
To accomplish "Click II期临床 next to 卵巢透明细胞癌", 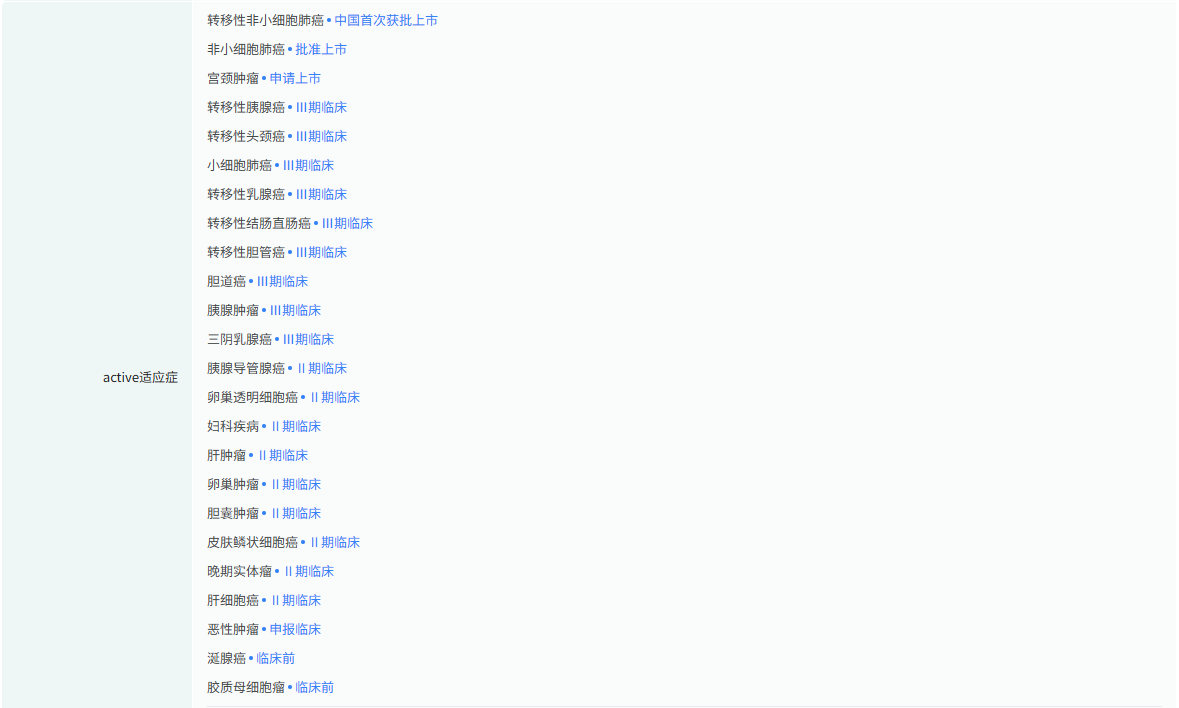I will (335, 398).
